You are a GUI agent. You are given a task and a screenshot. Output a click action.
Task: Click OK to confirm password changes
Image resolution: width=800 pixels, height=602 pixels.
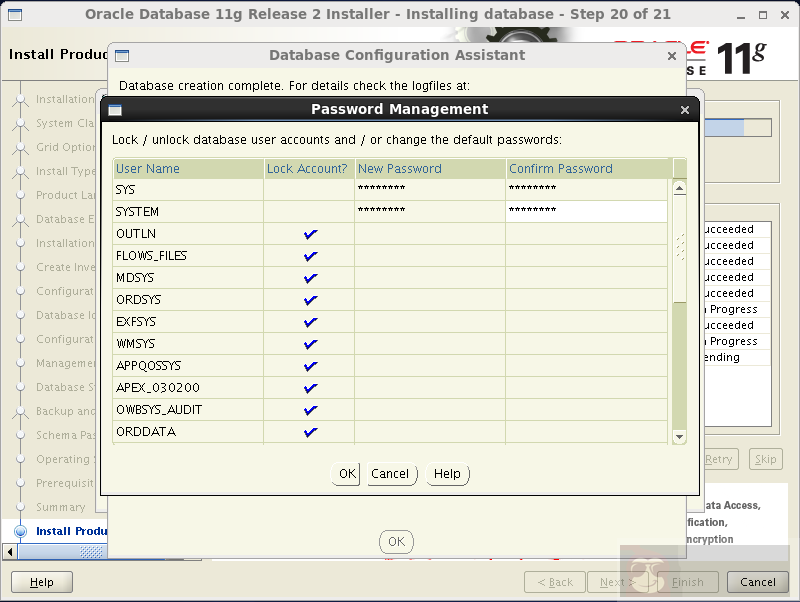pyautogui.click(x=345, y=474)
